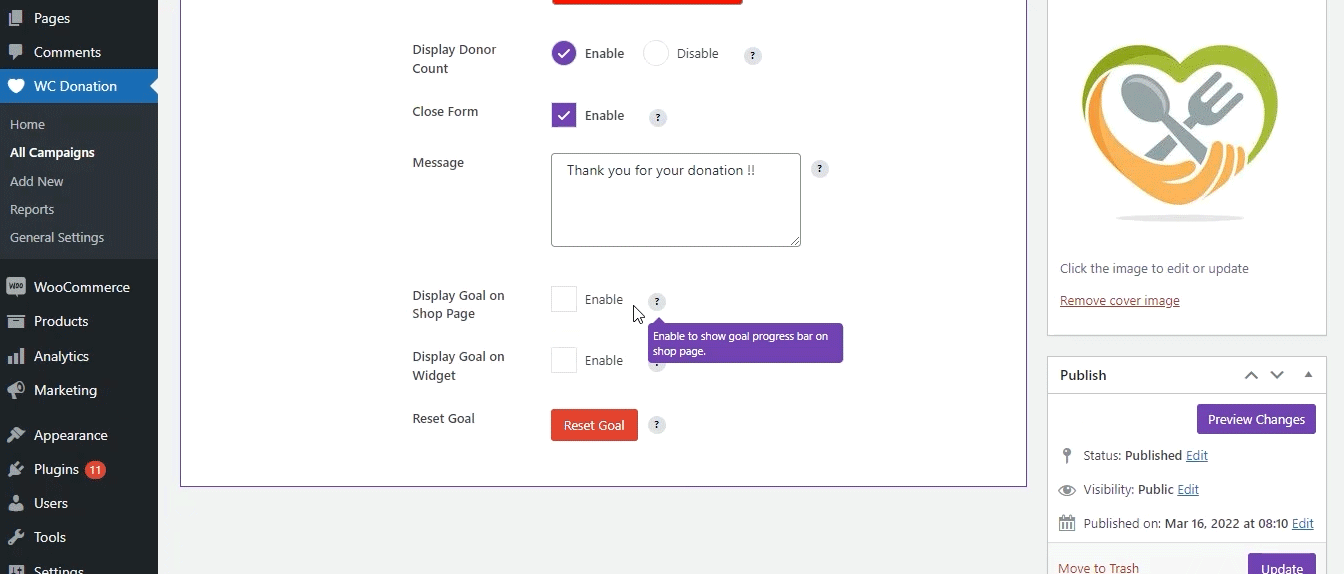The image size is (1344, 574).
Task: Open Add New submenu item
Action: pos(37,181)
